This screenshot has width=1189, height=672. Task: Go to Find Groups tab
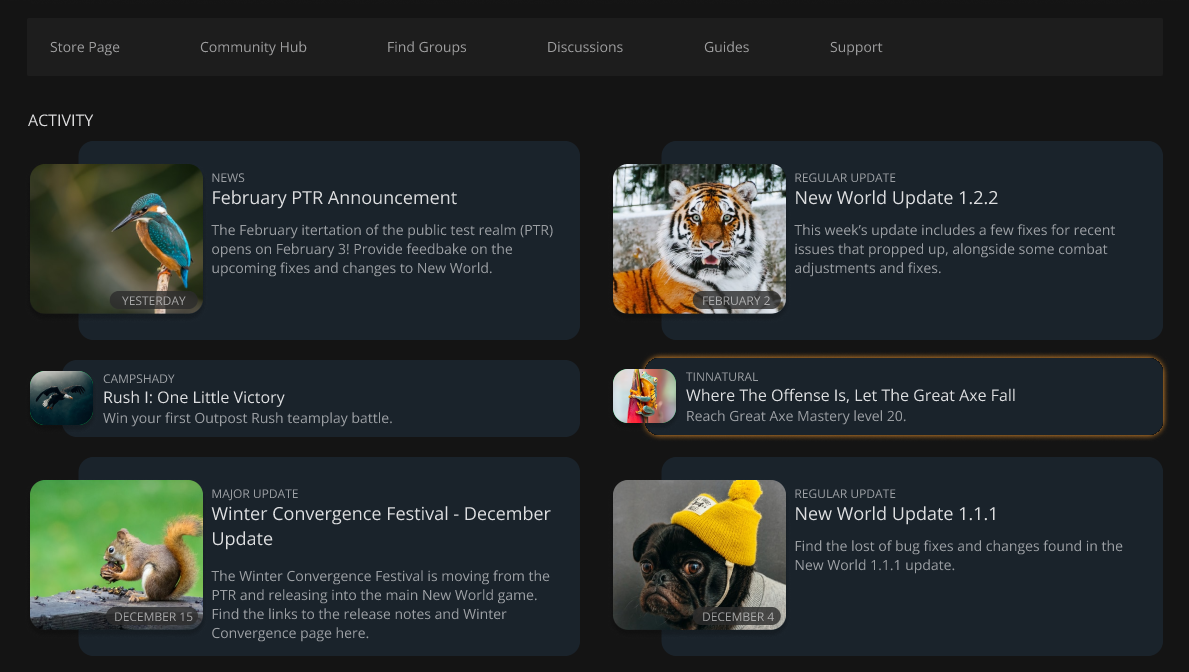pyautogui.click(x=426, y=47)
